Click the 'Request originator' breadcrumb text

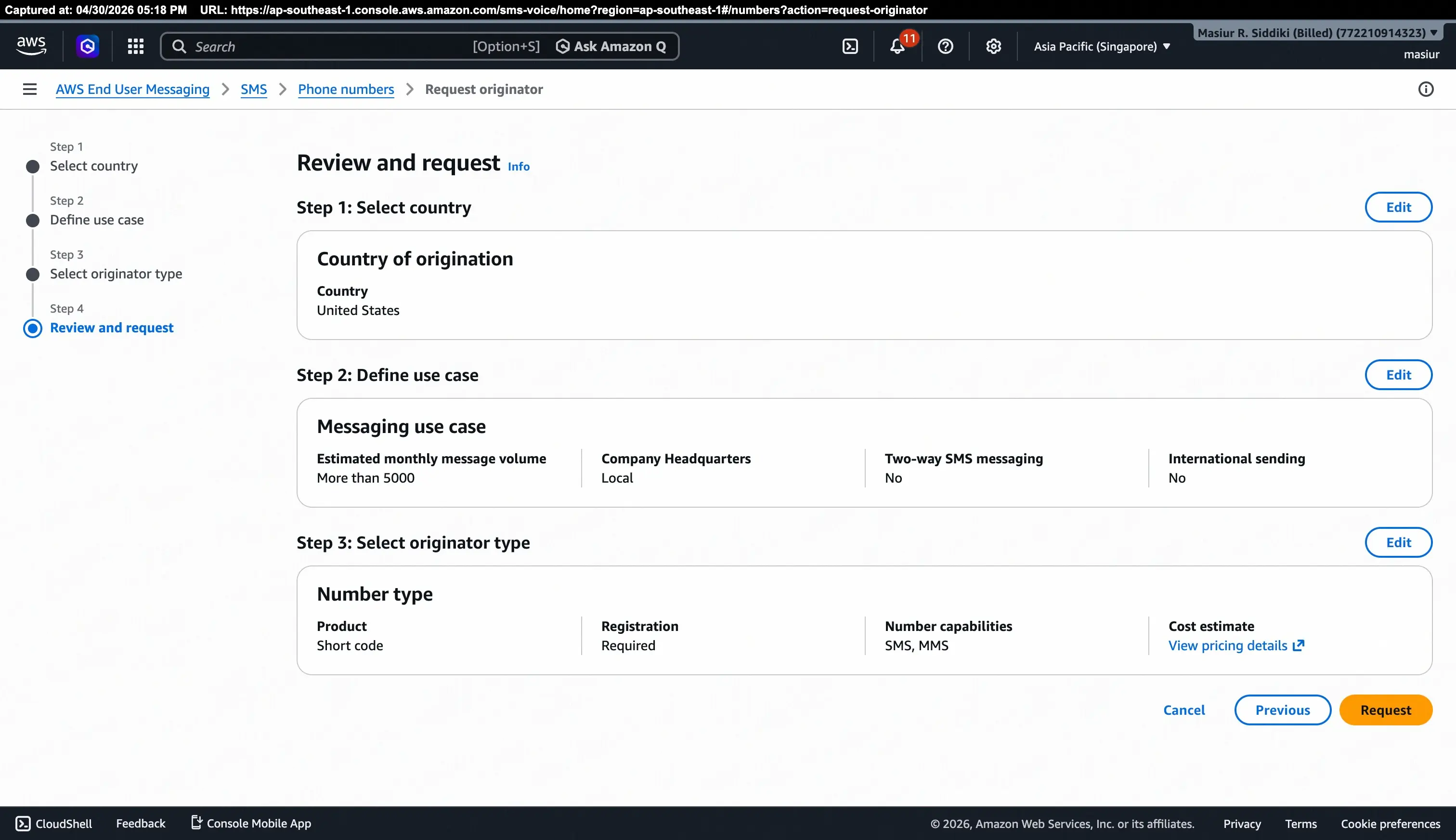[484, 90]
